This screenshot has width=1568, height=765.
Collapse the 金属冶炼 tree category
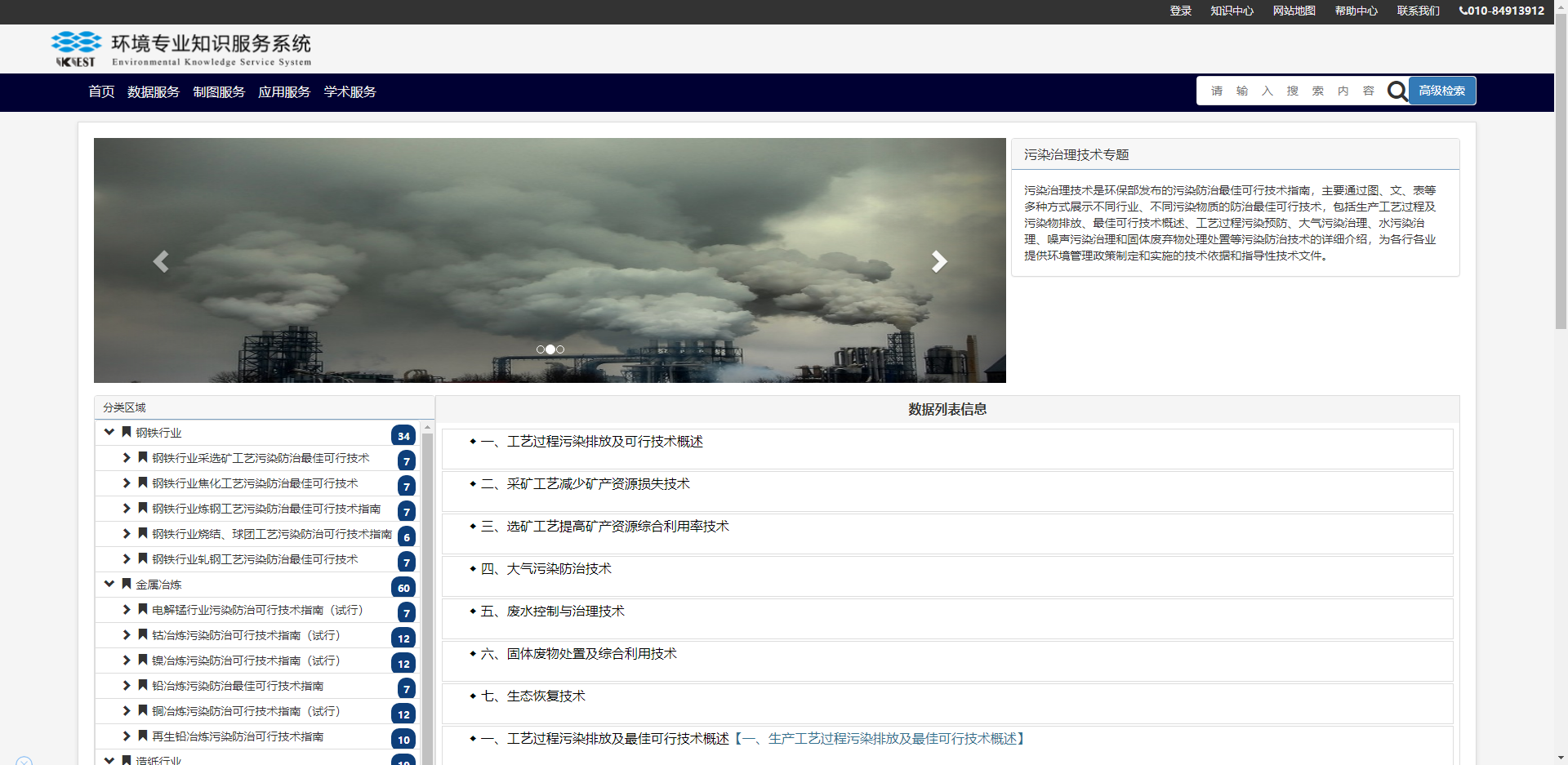tap(109, 584)
